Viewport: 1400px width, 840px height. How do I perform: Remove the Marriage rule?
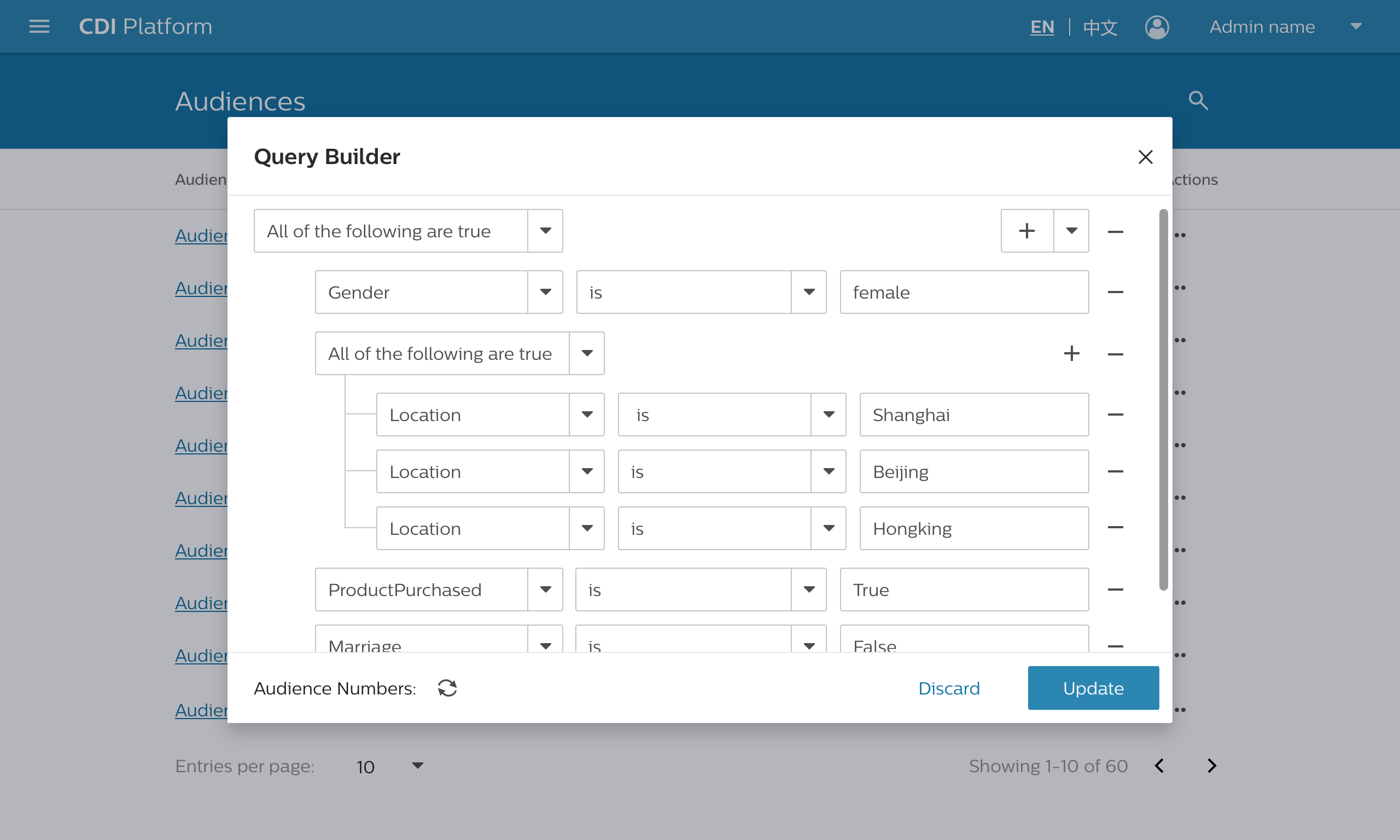click(x=1116, y=645)
